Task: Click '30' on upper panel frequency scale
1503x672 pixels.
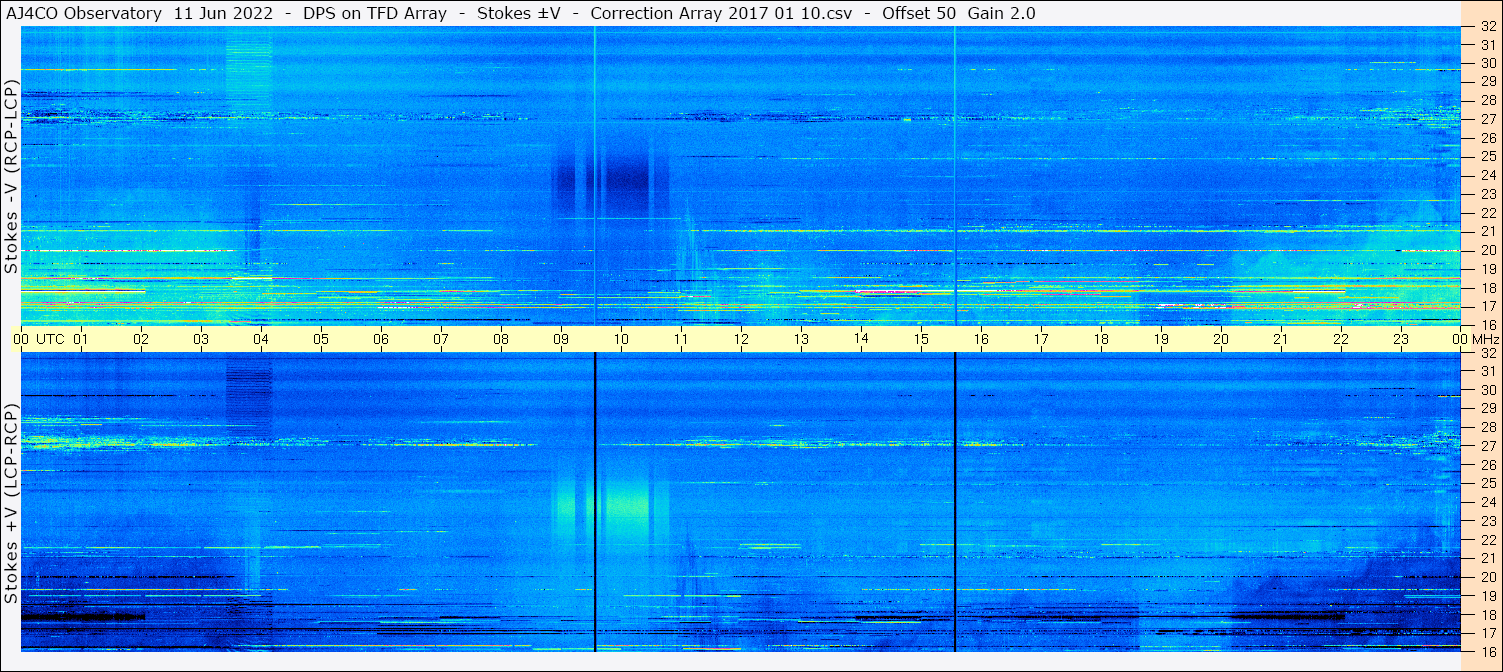Action: (x=1488, y=62)
